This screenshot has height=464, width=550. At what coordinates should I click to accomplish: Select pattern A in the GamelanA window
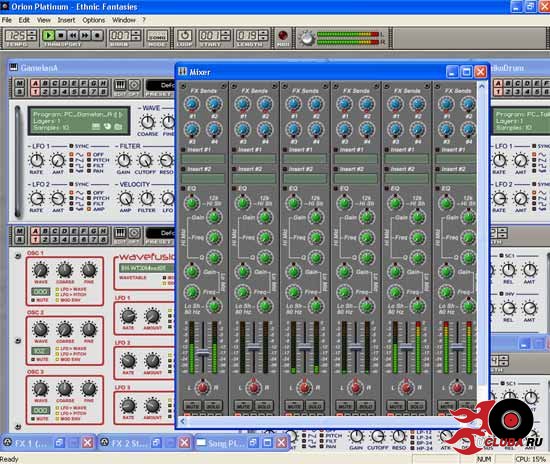pos(35,83)
